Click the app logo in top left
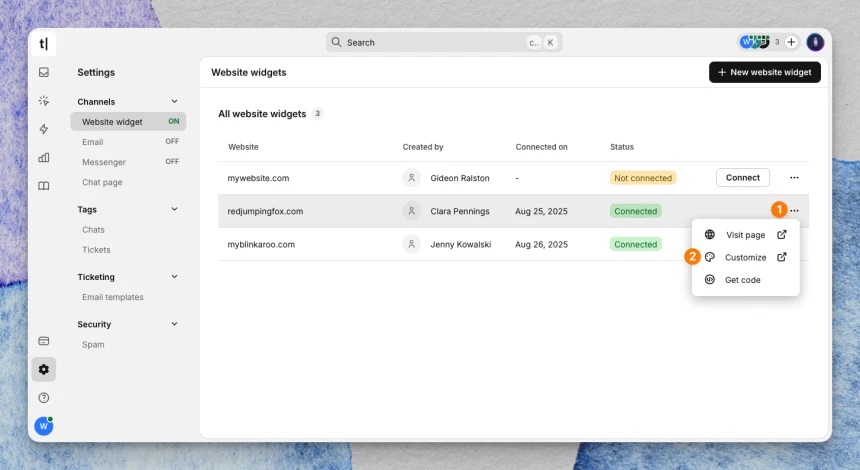The width and height of the screenshot is (860, 470). [44, 43]
